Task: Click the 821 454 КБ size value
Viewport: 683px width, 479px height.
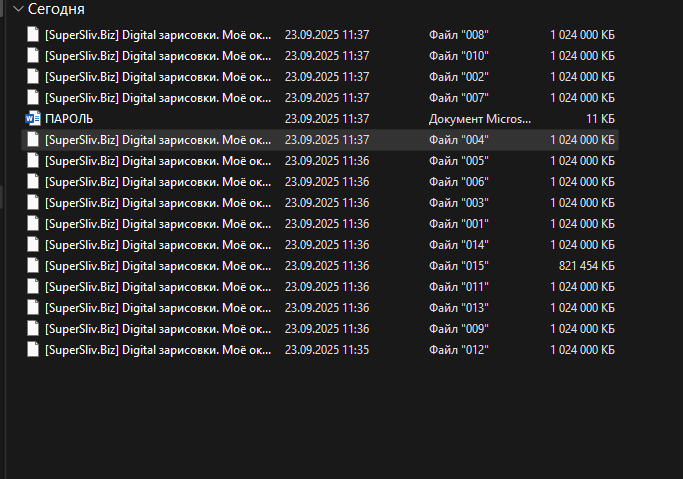Action: 587,266
